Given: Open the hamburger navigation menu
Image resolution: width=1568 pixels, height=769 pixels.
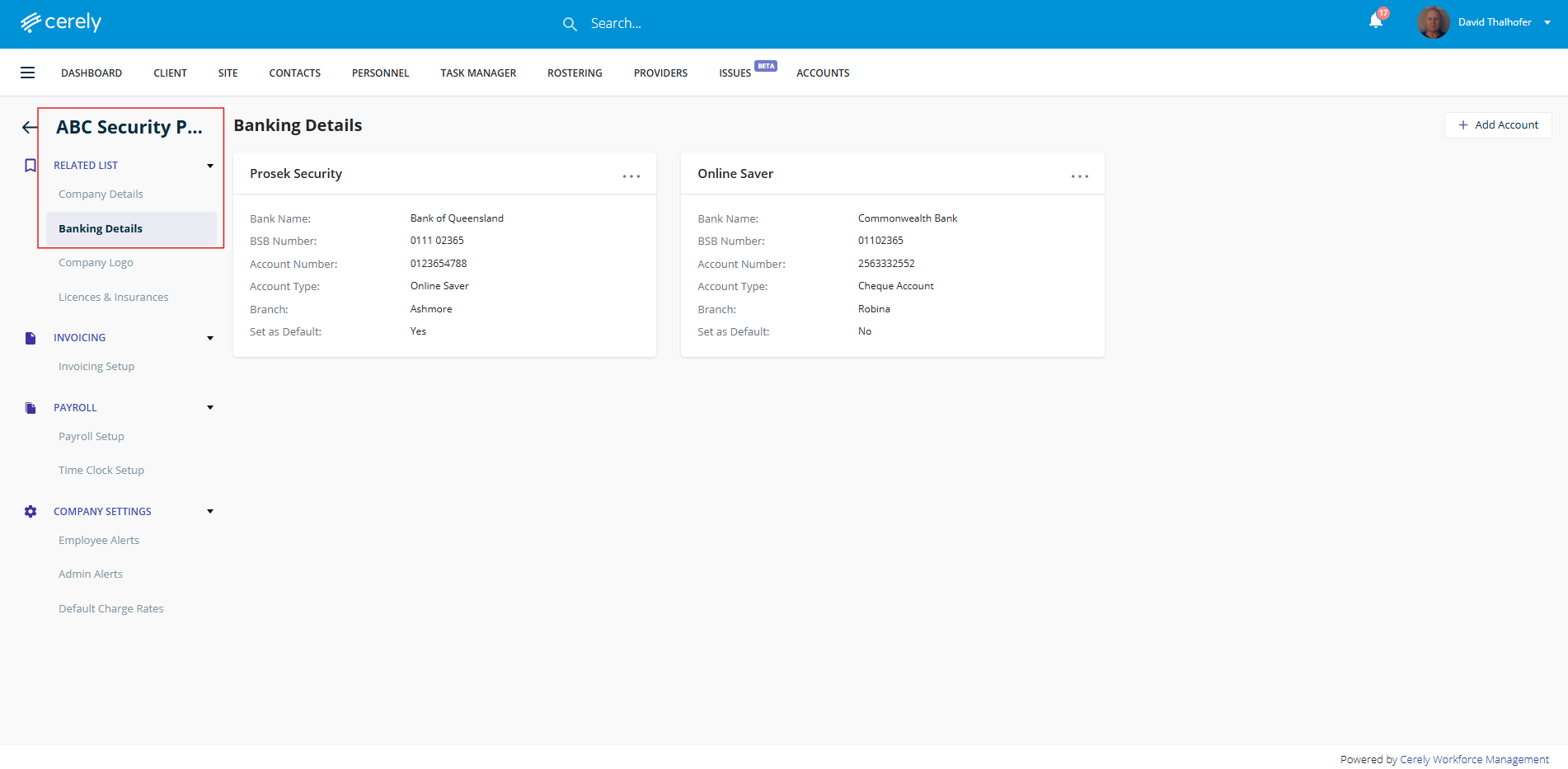Looking at the screenshot, I should (x=27, y=73).
